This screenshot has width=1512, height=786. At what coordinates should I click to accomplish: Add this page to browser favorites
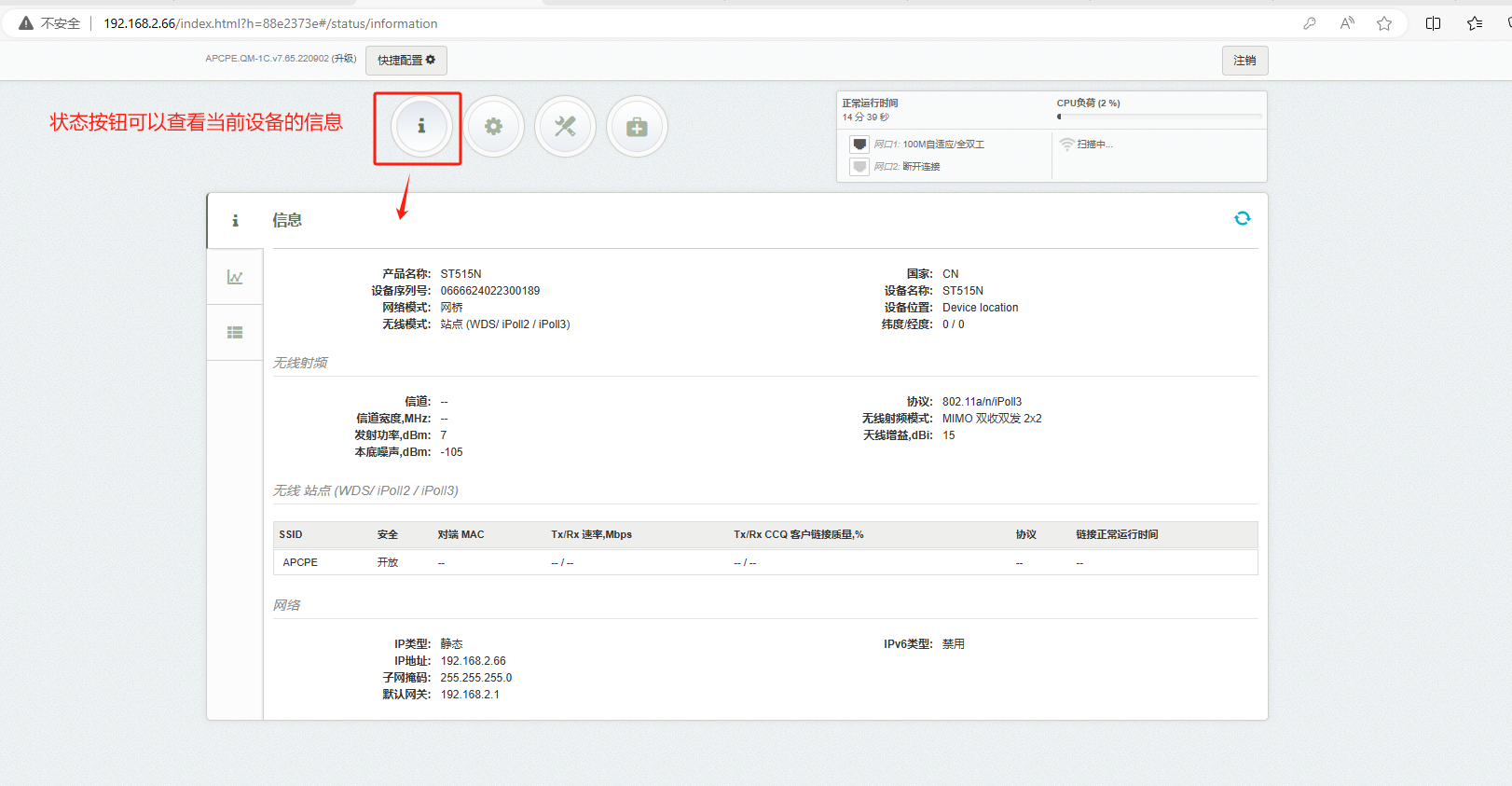coord(1384,23)
